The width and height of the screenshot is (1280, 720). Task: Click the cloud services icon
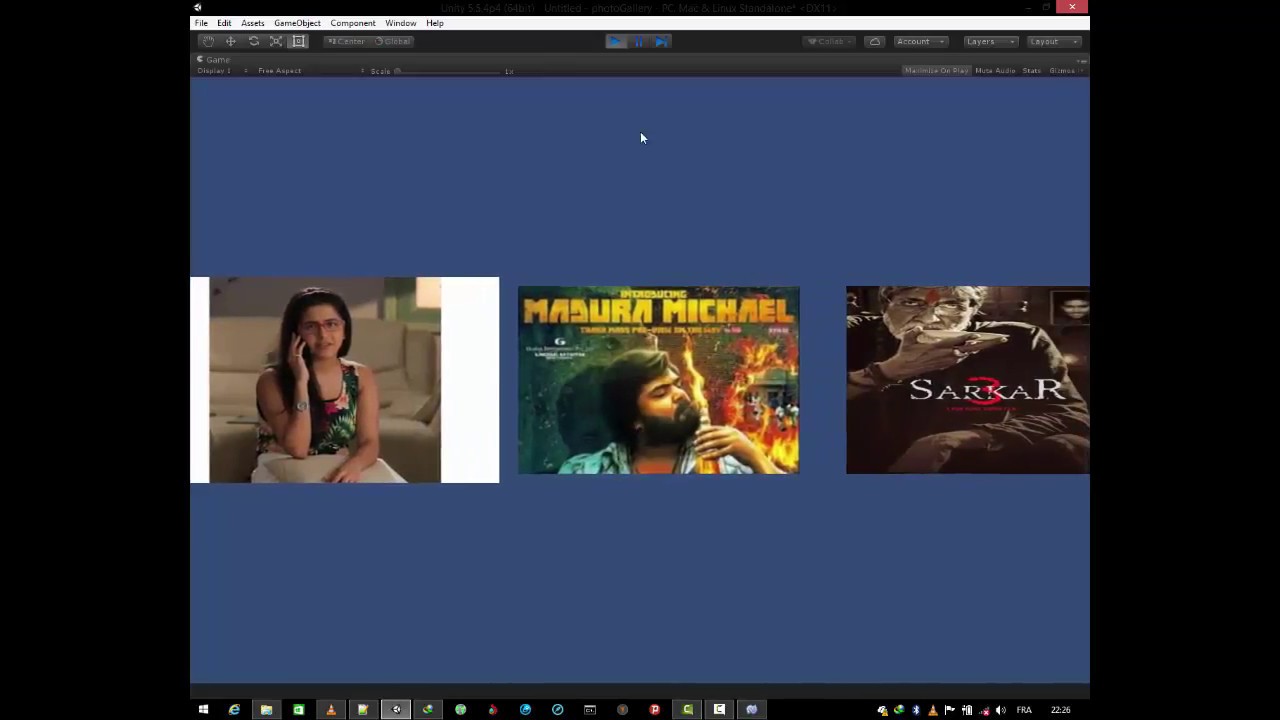[x=875, y=41]
